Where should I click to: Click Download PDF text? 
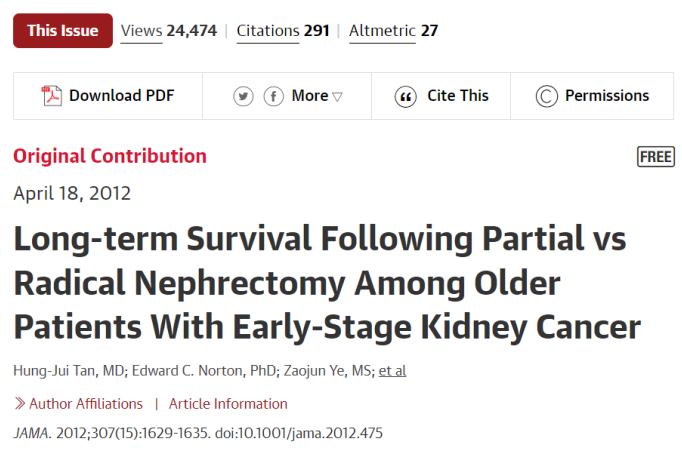(121, 96)
